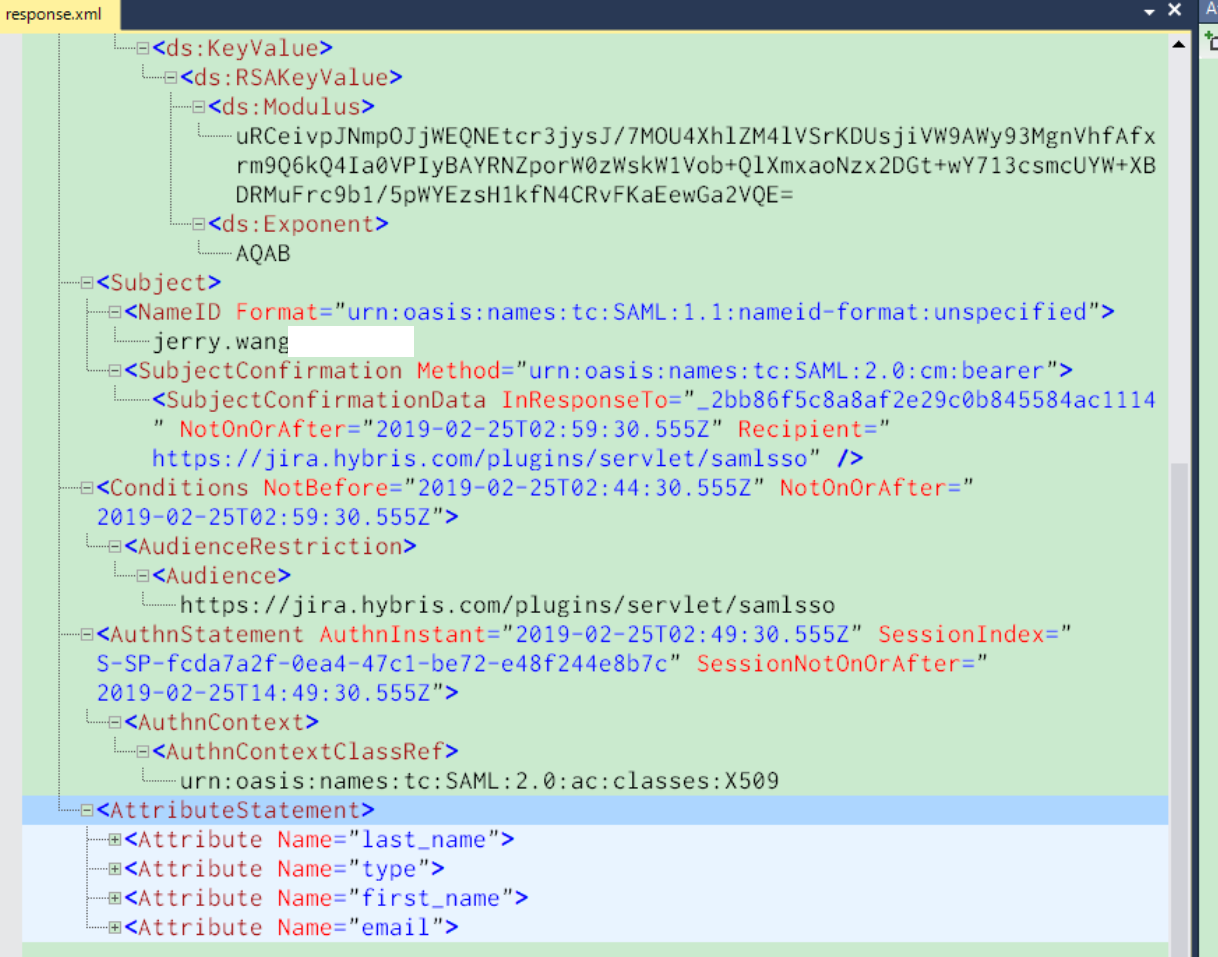Collapse the AuthnContext node
This screenshot has height=957, width=1218.
click(x=116, y=722)
